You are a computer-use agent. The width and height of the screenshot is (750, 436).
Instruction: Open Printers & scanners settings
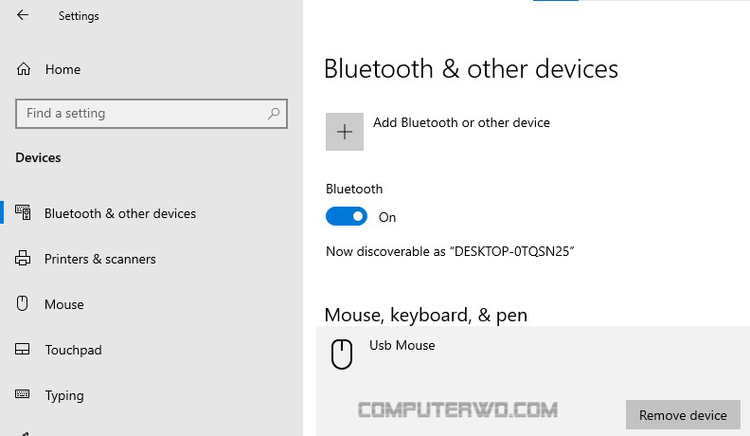click(x=100, y=259)
